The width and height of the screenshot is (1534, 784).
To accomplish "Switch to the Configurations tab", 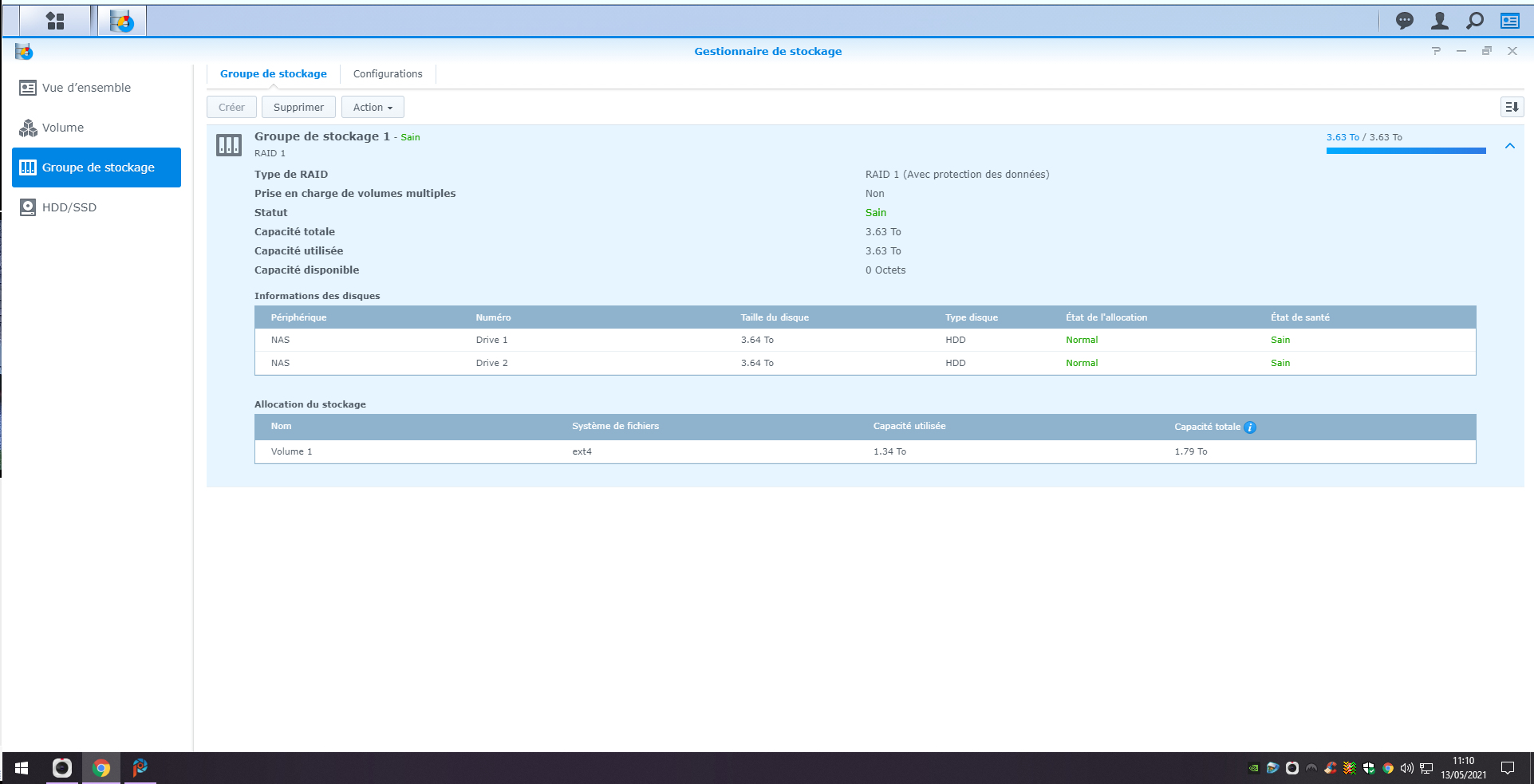I will 388,74.
